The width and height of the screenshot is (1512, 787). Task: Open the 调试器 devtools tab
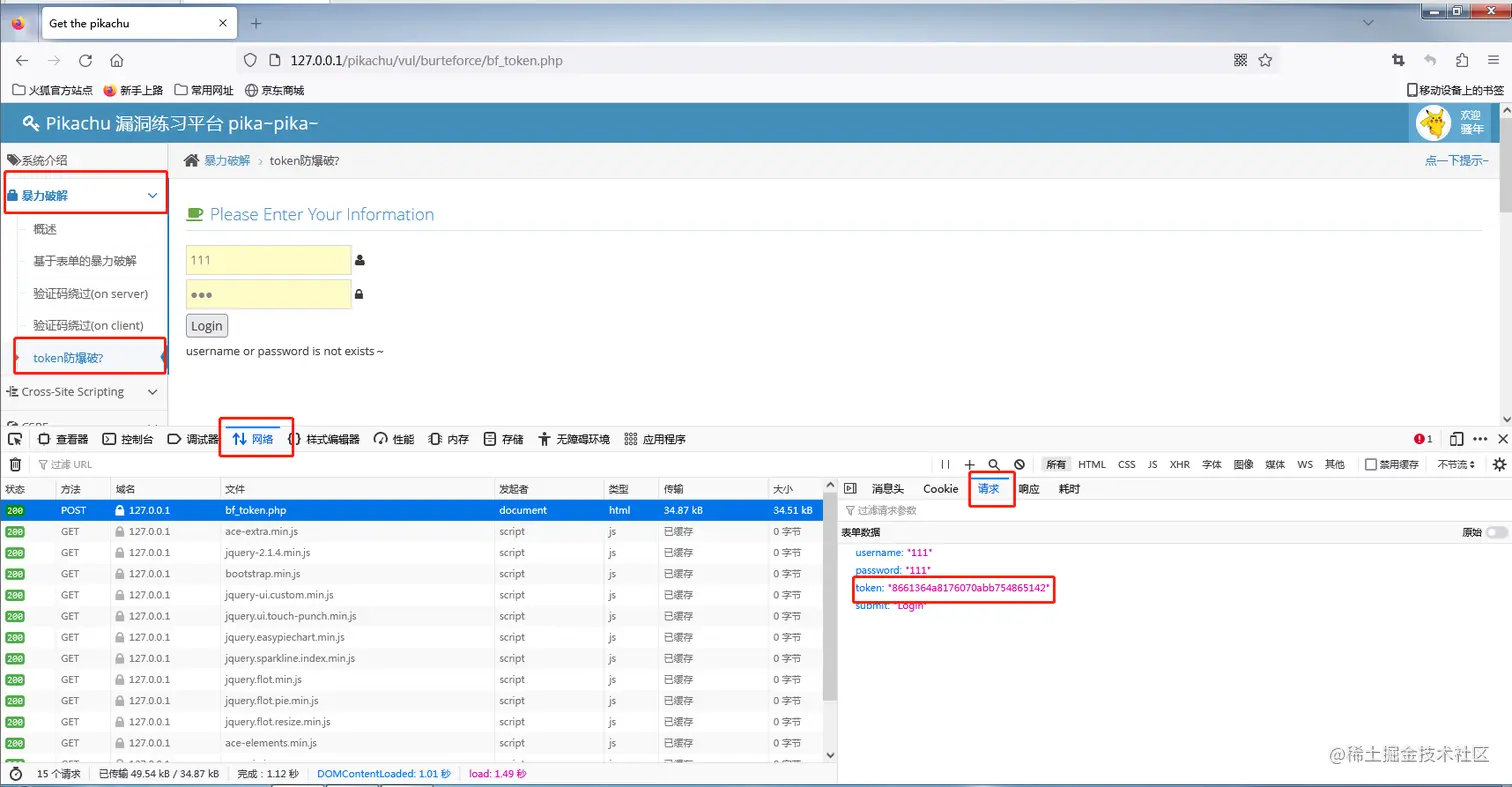(x=193, y=439)
